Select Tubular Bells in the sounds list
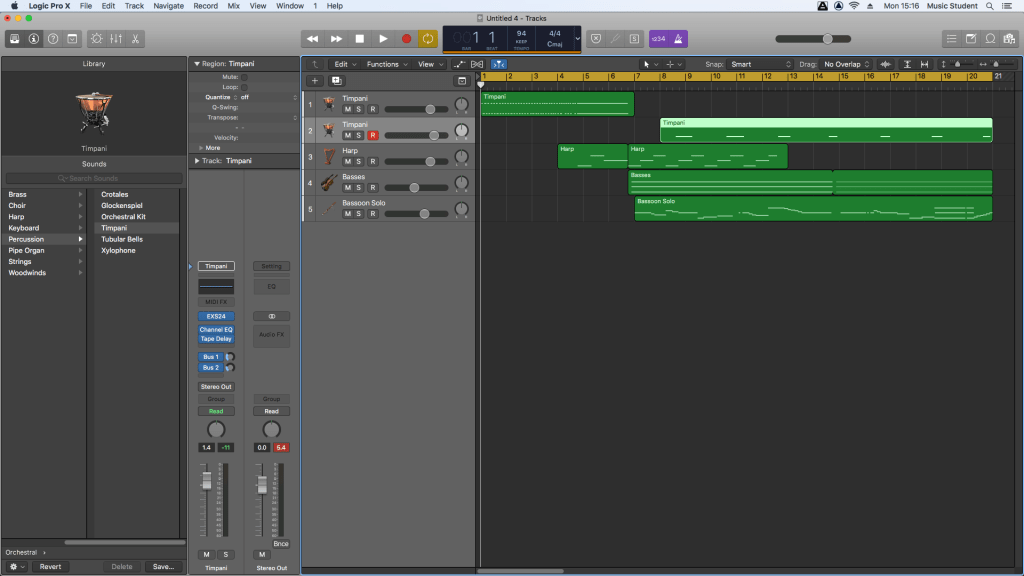Screen dimensions: 1024x576 121,239
